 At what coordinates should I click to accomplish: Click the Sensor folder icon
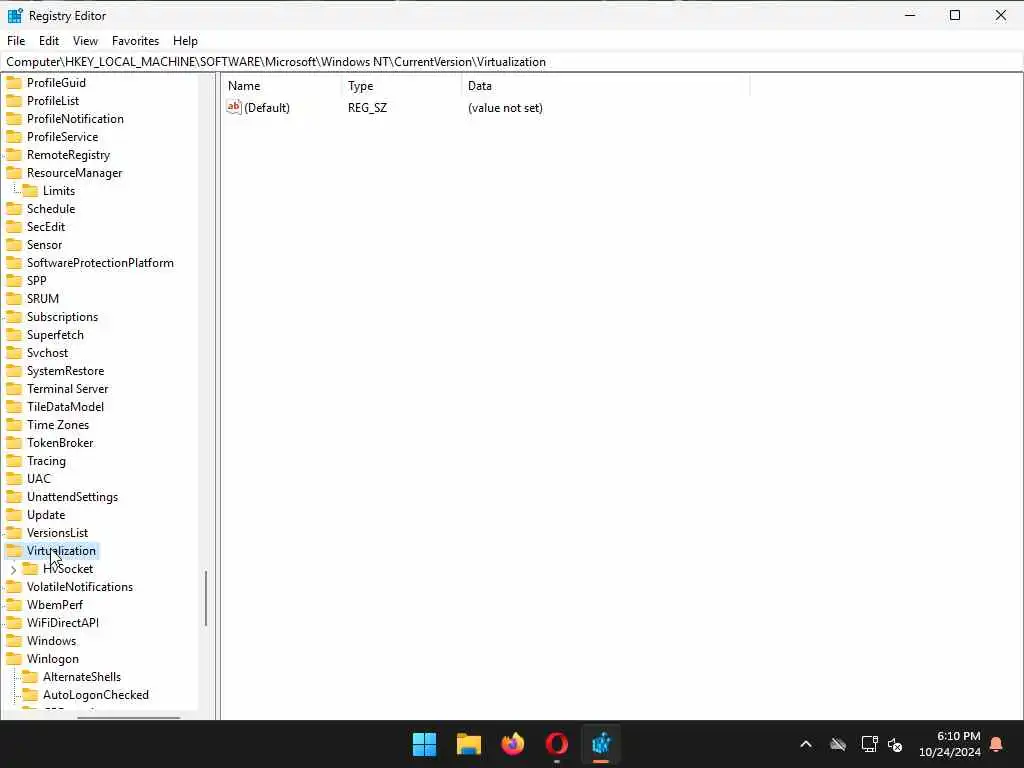tap(14, 245)
